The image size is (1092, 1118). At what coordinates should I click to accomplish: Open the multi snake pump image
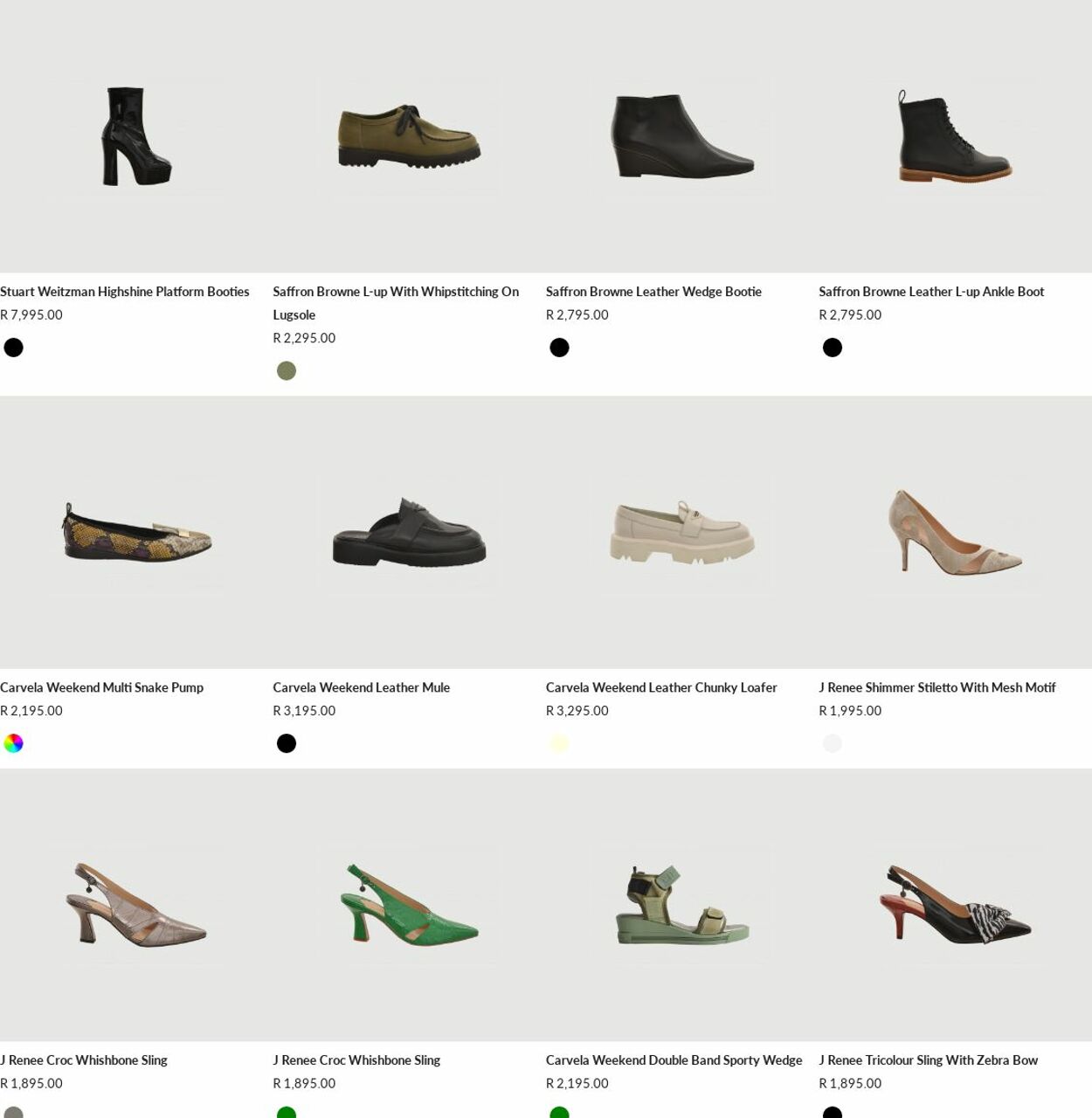pyautogui.click(x=136, y=532)
